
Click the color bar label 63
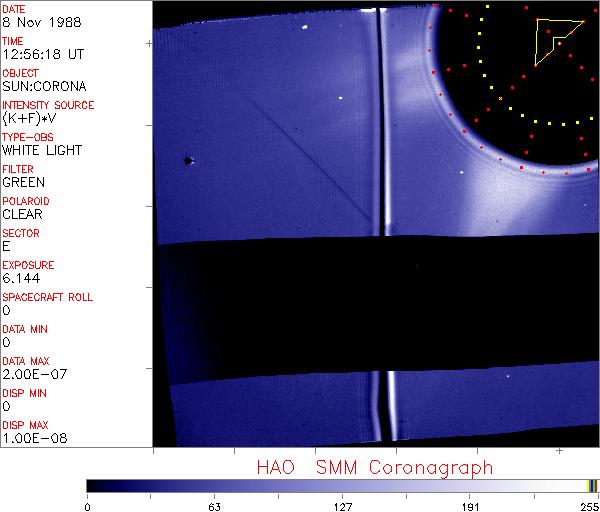point(214,507)
